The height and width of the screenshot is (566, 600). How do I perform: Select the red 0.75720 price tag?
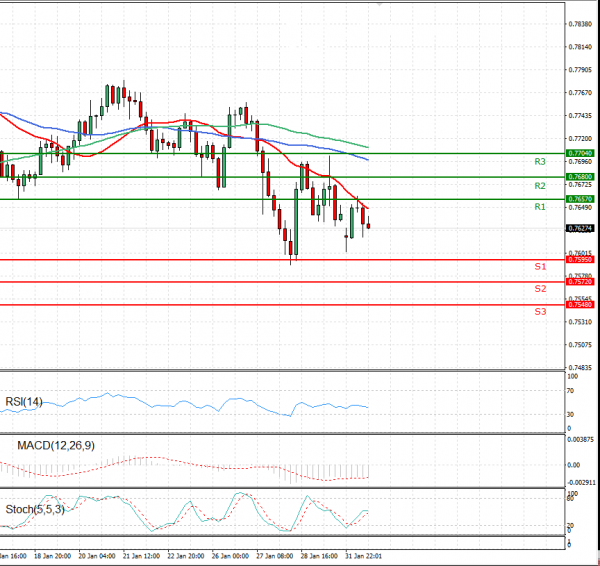tap(580, 282)
